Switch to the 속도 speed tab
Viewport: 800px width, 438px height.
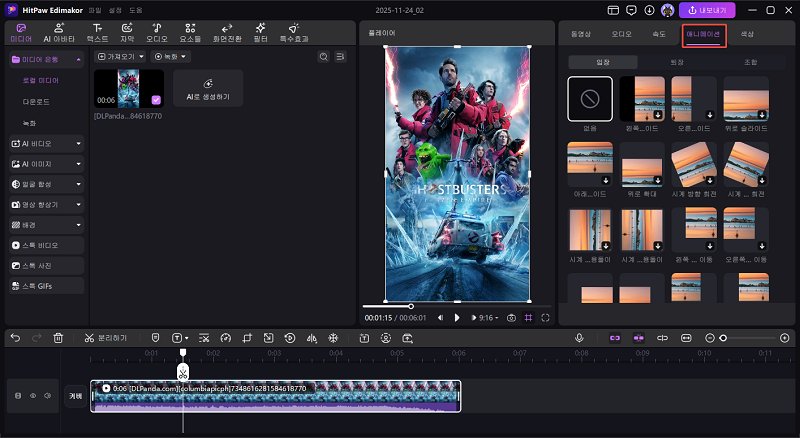click(657, 33)
